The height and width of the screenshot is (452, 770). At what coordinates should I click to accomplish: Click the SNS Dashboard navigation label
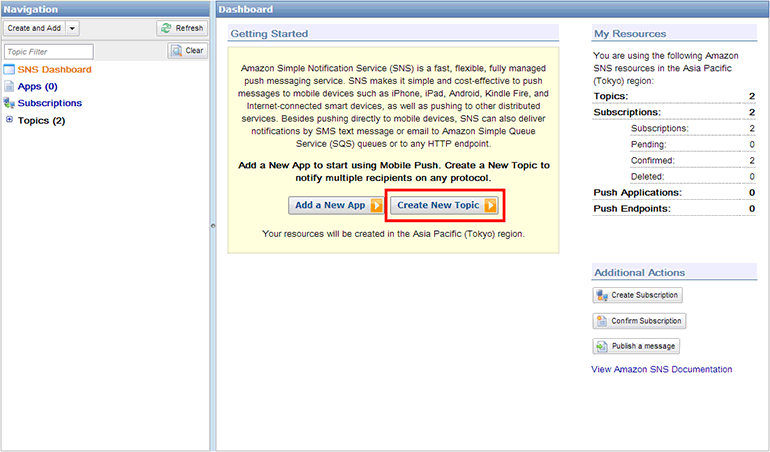point(54,70)
